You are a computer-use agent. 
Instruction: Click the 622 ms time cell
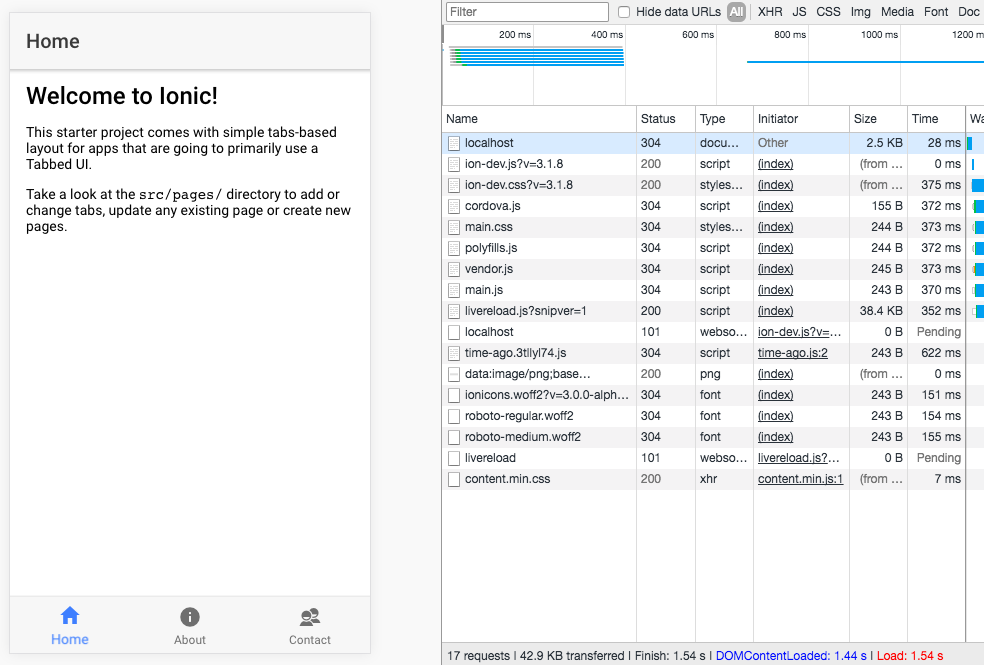click(940, 353)
